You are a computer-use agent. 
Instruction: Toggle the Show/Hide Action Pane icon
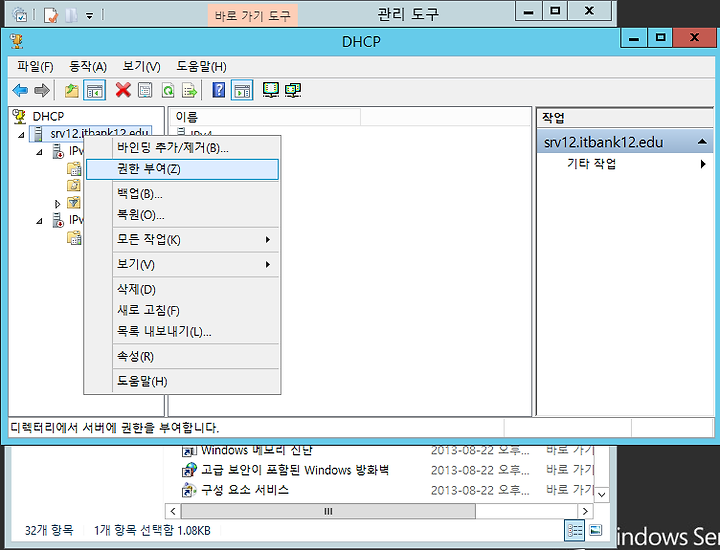(242, 90)
